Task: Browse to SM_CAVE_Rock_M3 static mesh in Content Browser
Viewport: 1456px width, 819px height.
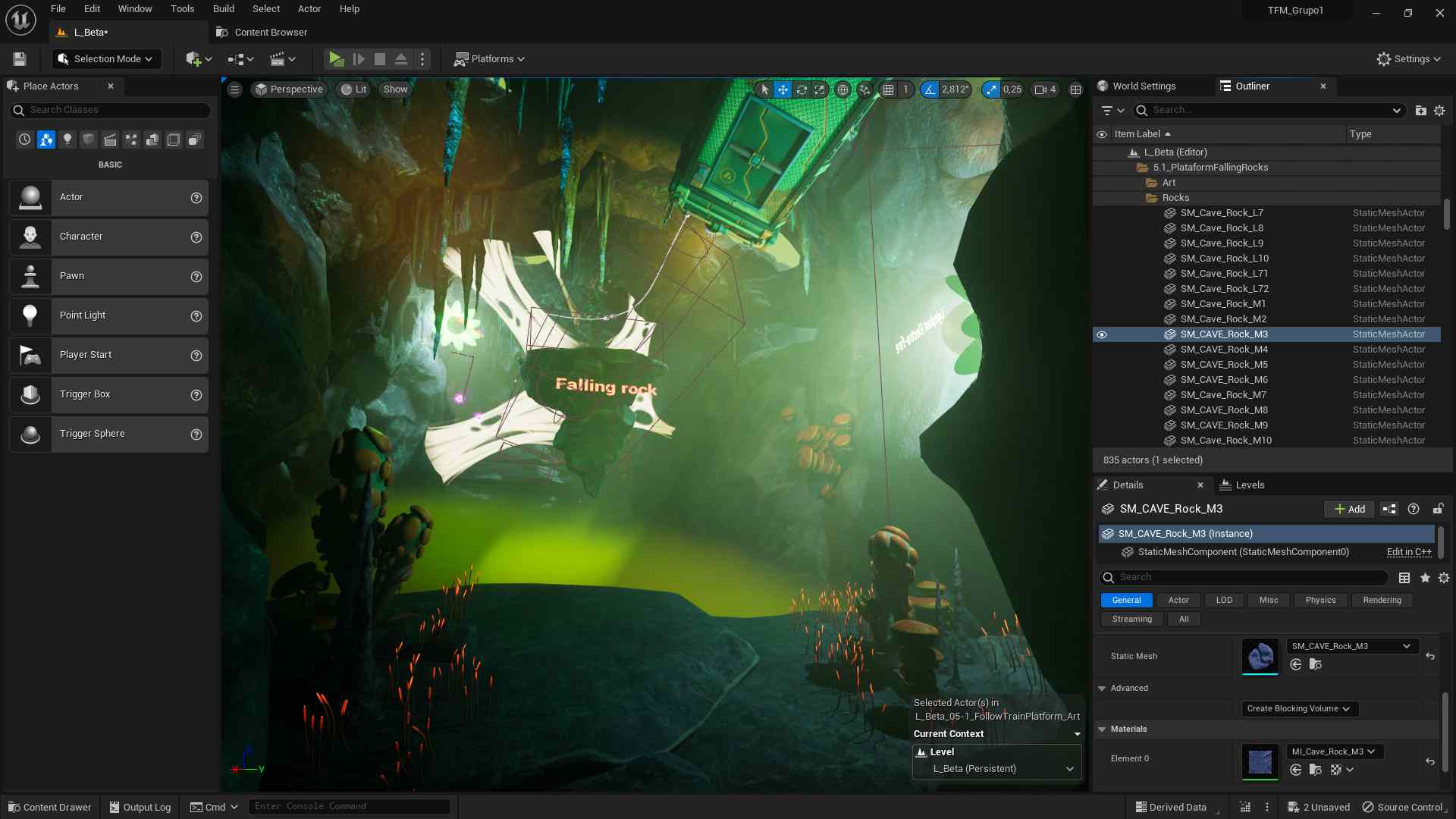Action: (1316, 665)
